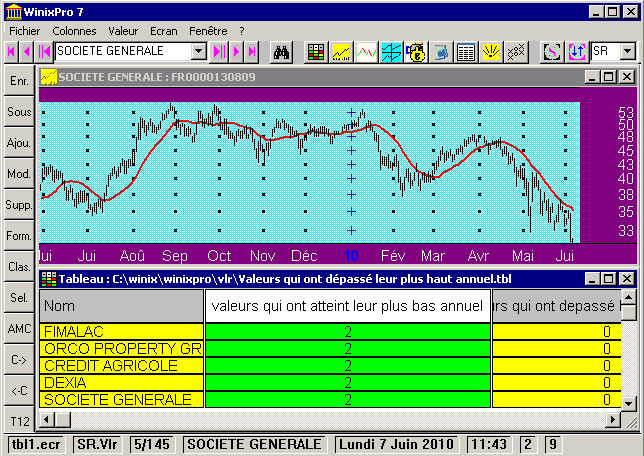The width and height of the screenshot is (644, 456).
Task: Open the yellow price chart toolbar icon
Action: coord(341,52)
